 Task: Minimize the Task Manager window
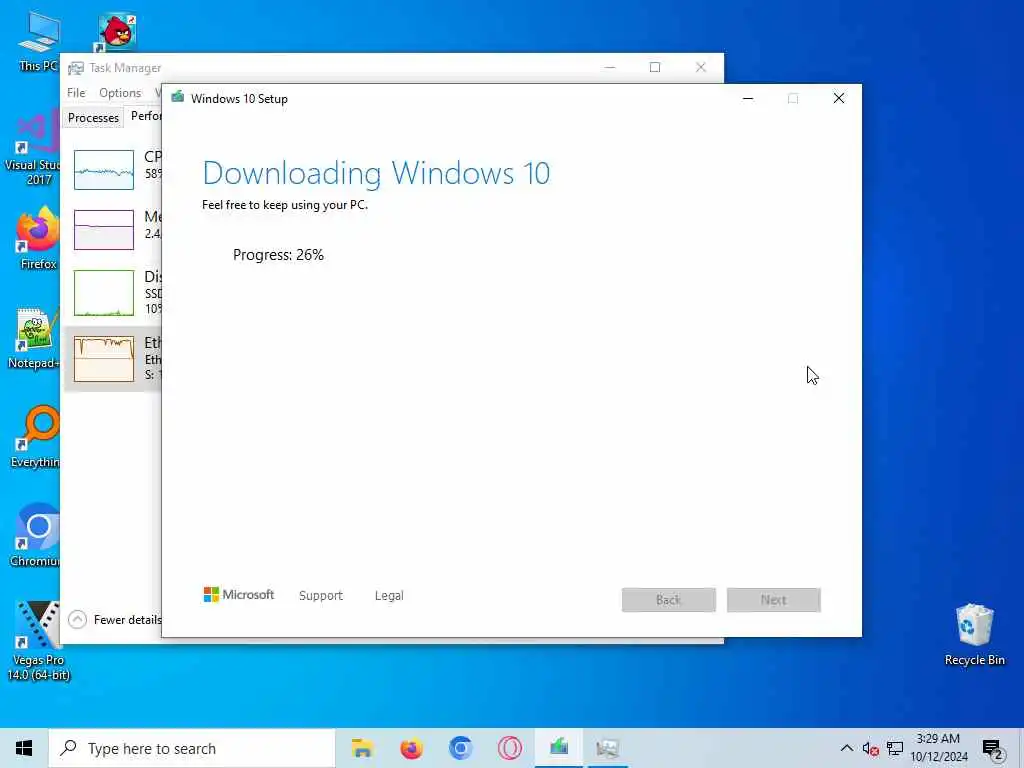click(610, 67)
